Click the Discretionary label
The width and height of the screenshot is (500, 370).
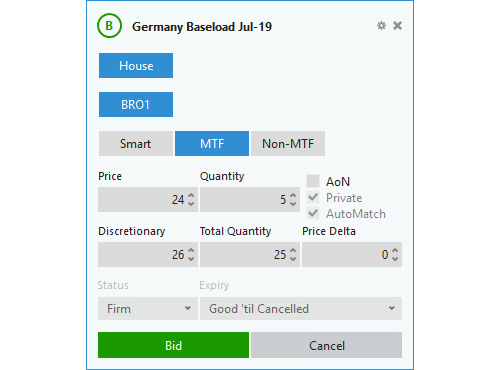(x=132, y=231)
